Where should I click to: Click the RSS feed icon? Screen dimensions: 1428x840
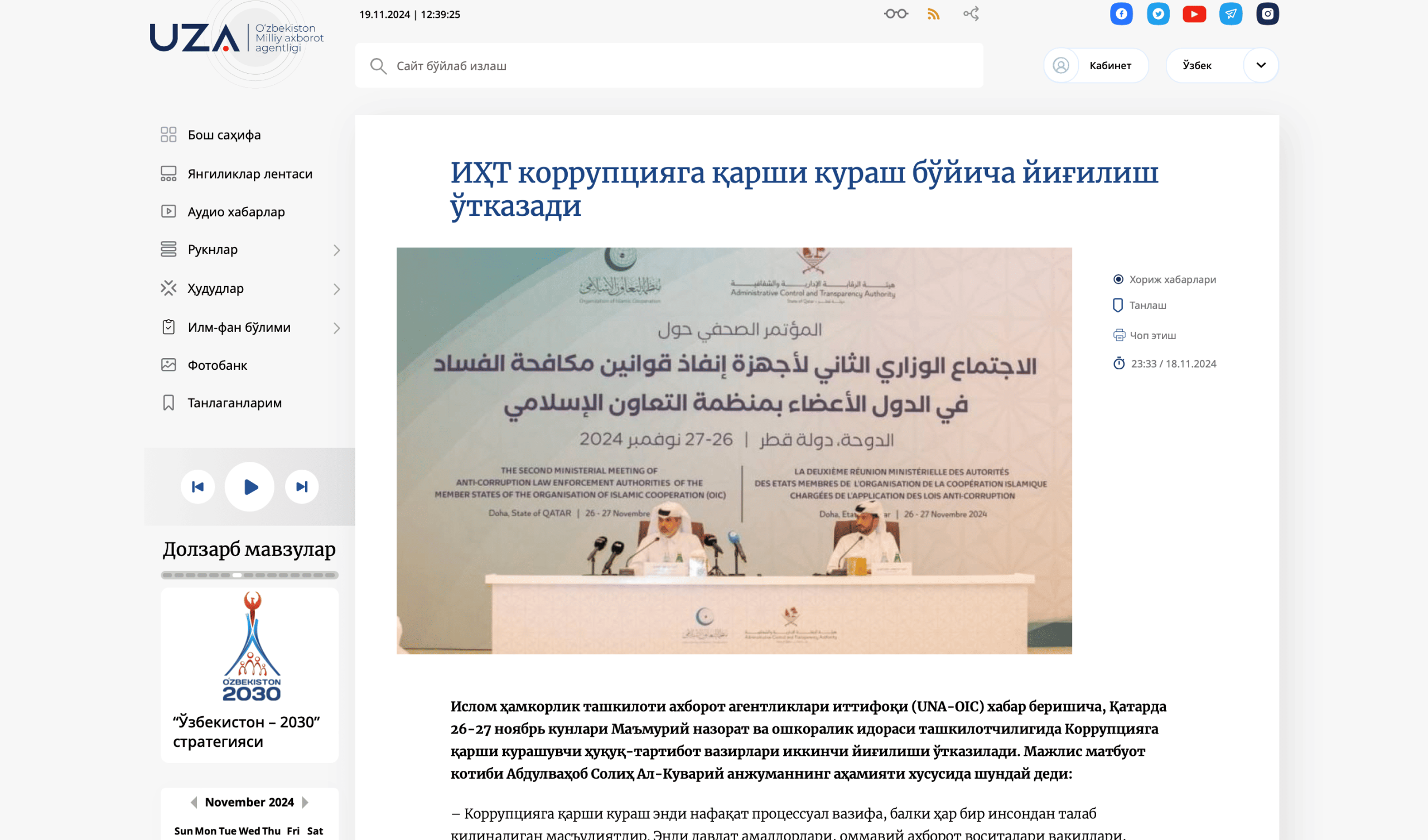(x=933, y=14)
